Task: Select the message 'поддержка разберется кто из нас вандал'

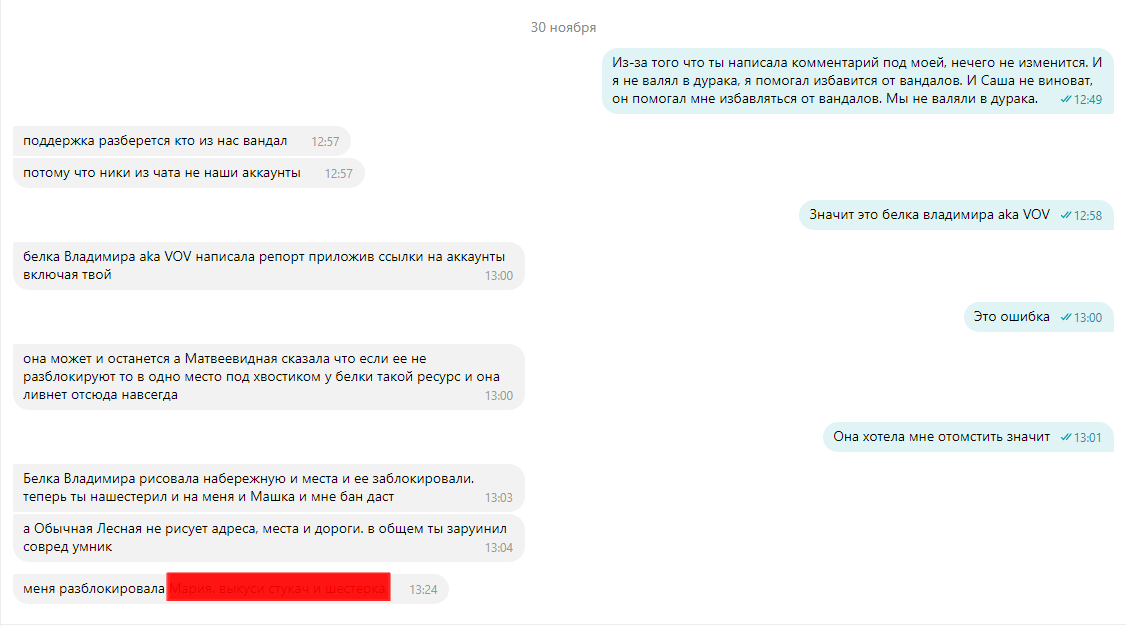Action: coord(182,141)
